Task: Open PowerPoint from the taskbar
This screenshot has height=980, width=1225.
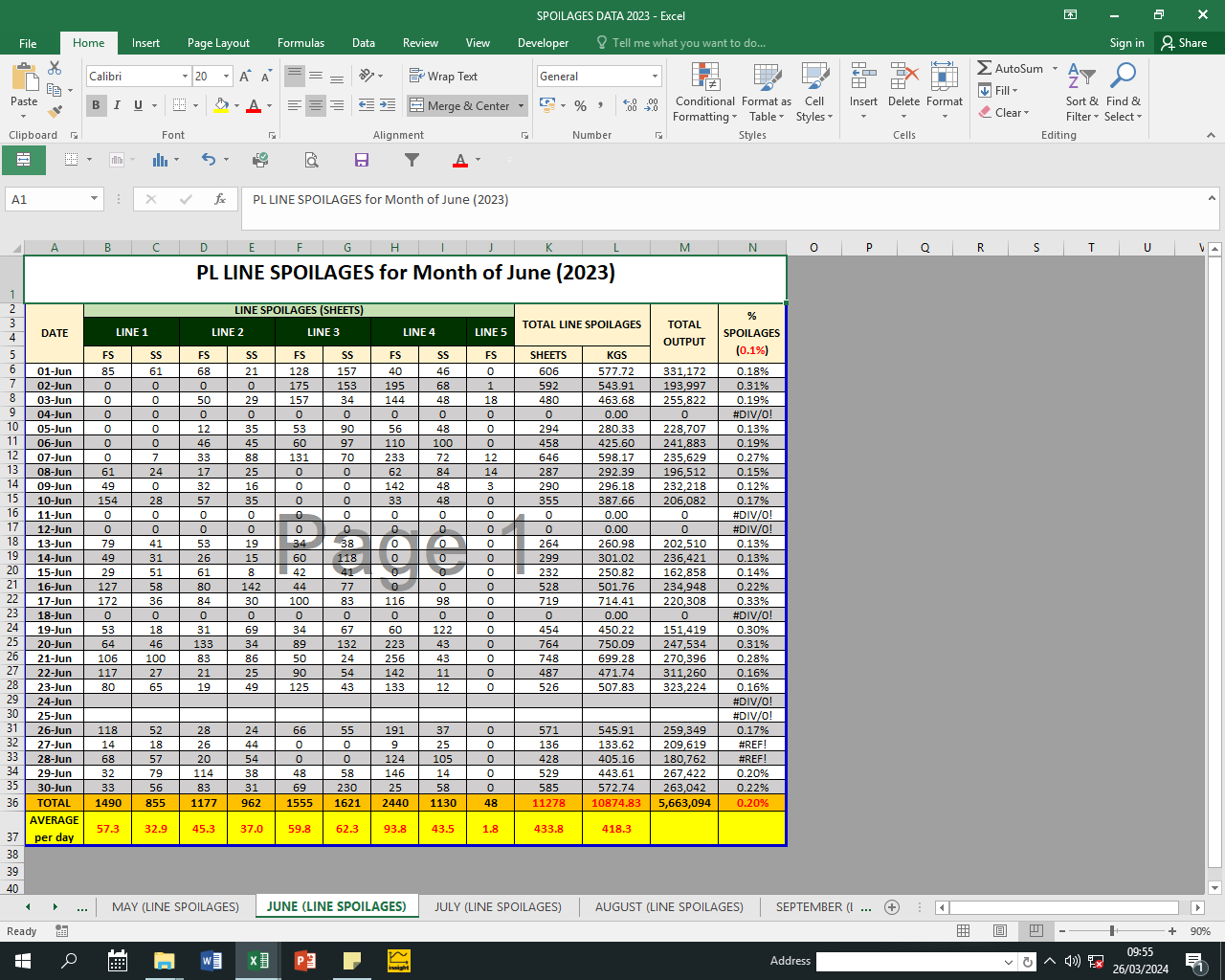Action: click(304, 961)
